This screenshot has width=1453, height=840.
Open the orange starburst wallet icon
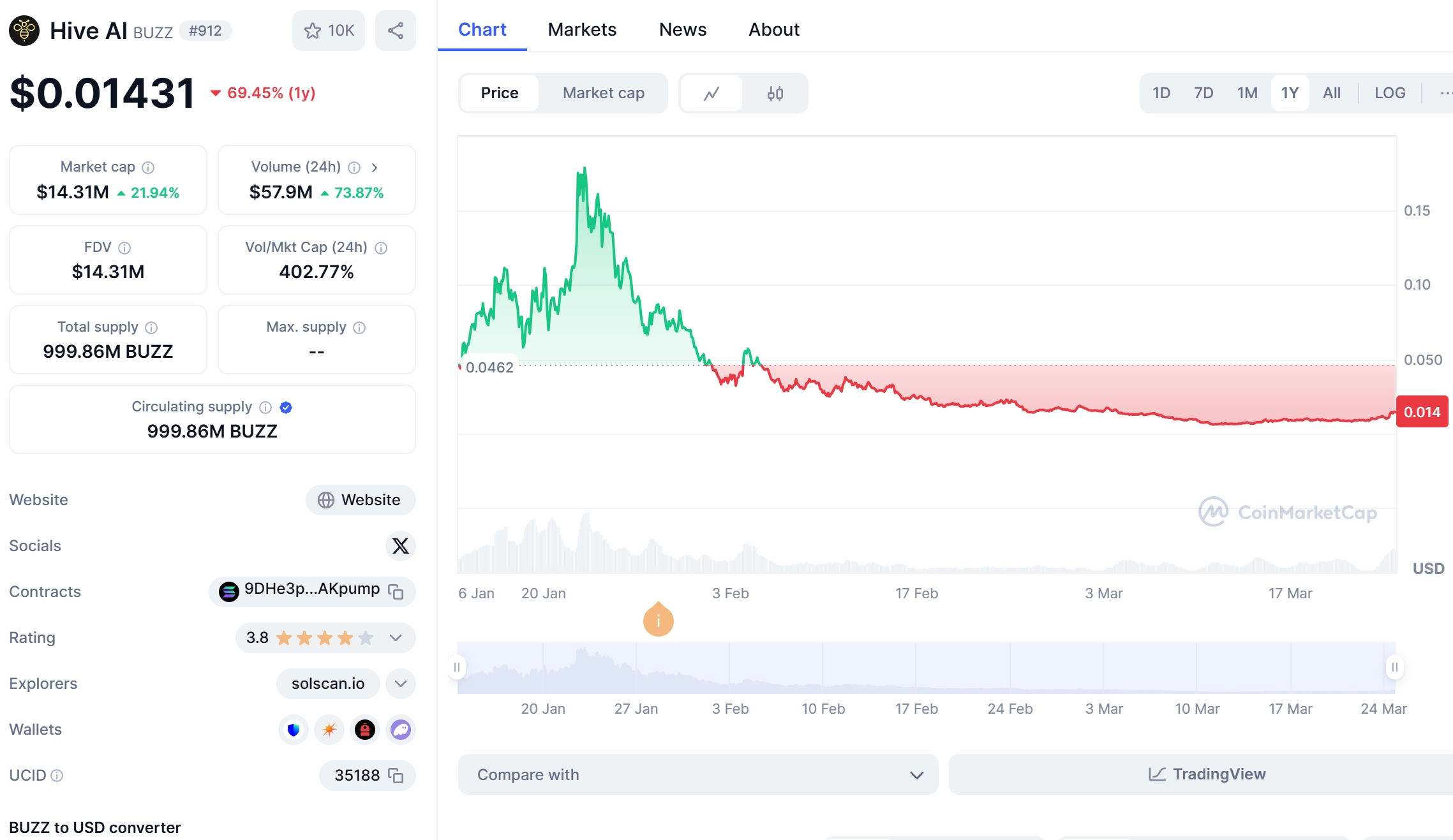point(329,730)
